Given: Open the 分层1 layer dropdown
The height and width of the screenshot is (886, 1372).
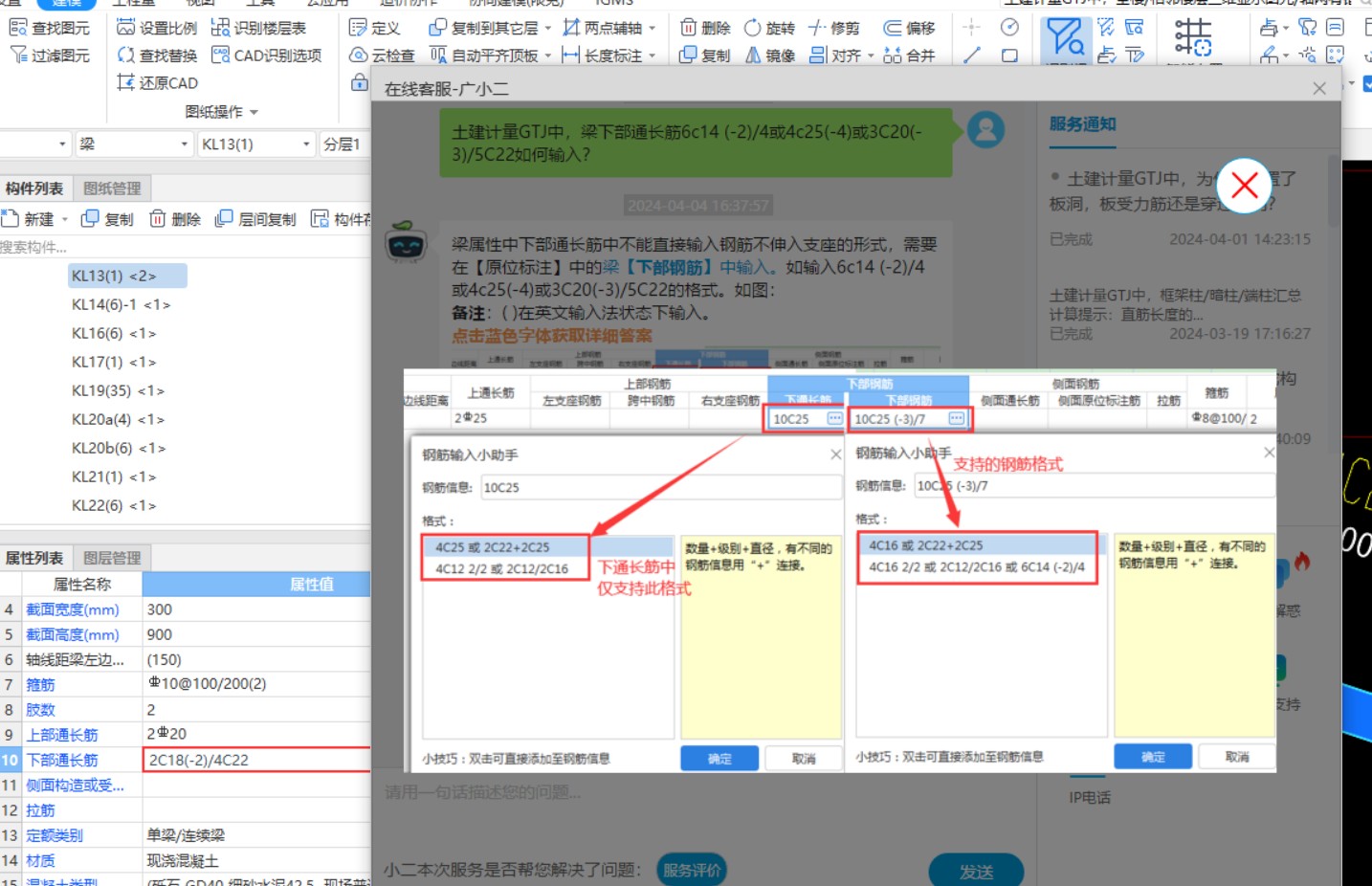Looking at the screenshot, I should pos(344,144).
